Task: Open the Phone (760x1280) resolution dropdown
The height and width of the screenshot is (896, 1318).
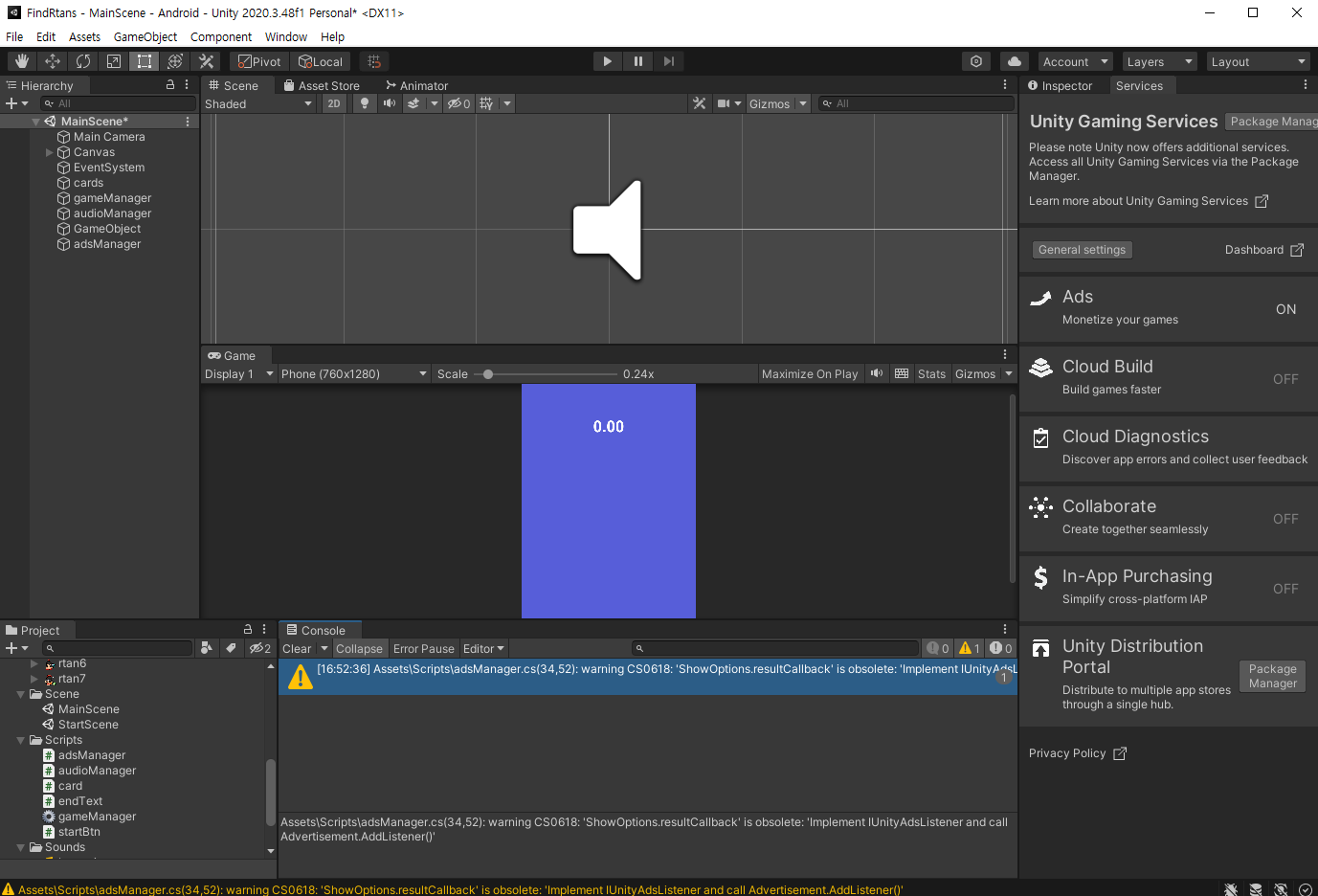Action: 354,373
